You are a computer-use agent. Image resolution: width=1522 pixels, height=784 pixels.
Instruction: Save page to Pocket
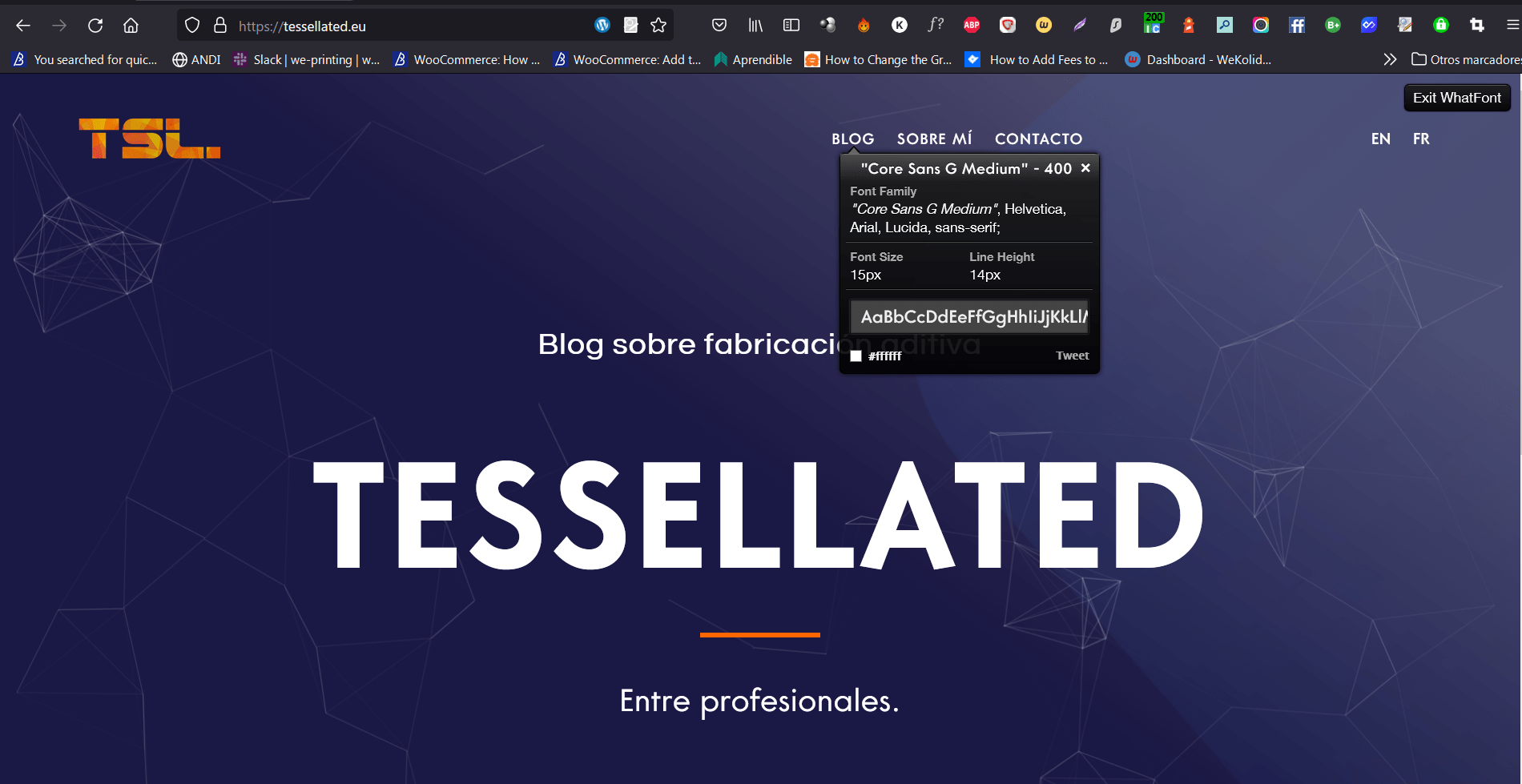tap(719, 26)
